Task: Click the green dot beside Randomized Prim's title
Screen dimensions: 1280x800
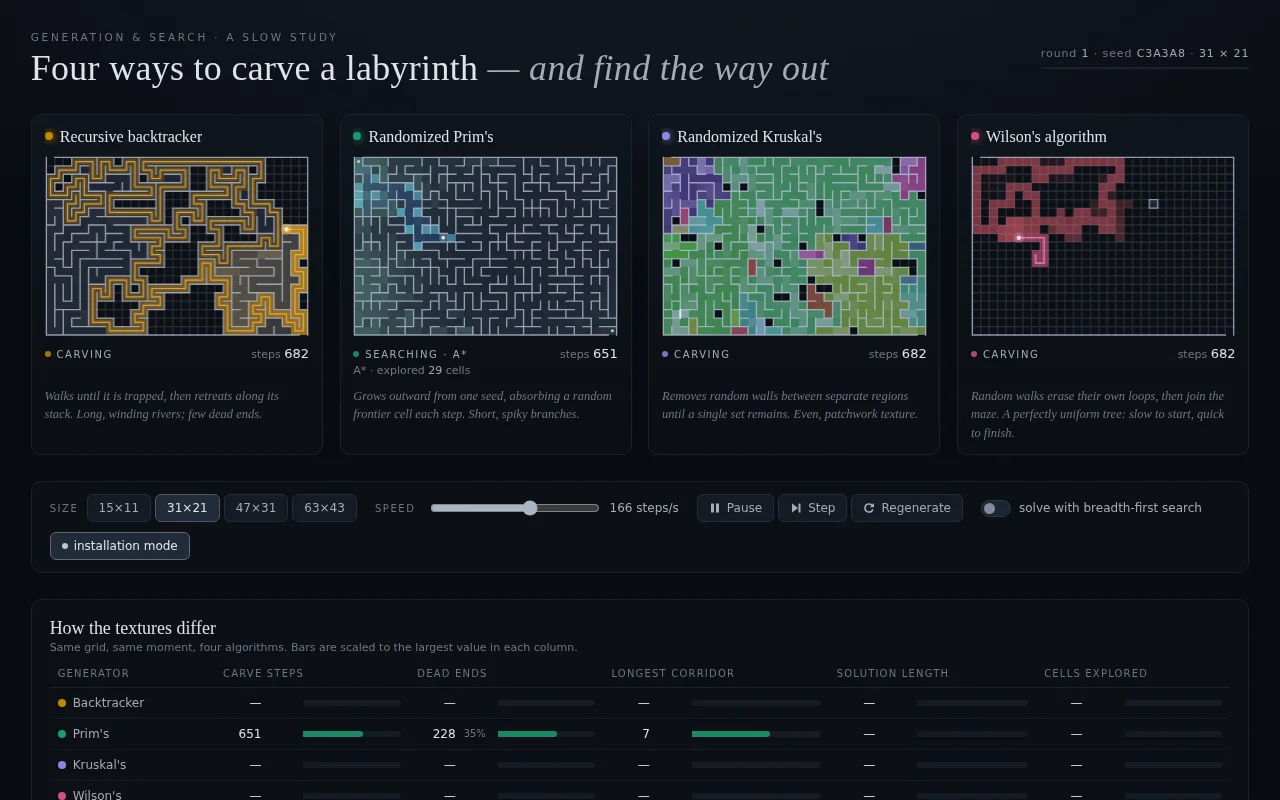Action: (357, 136)
